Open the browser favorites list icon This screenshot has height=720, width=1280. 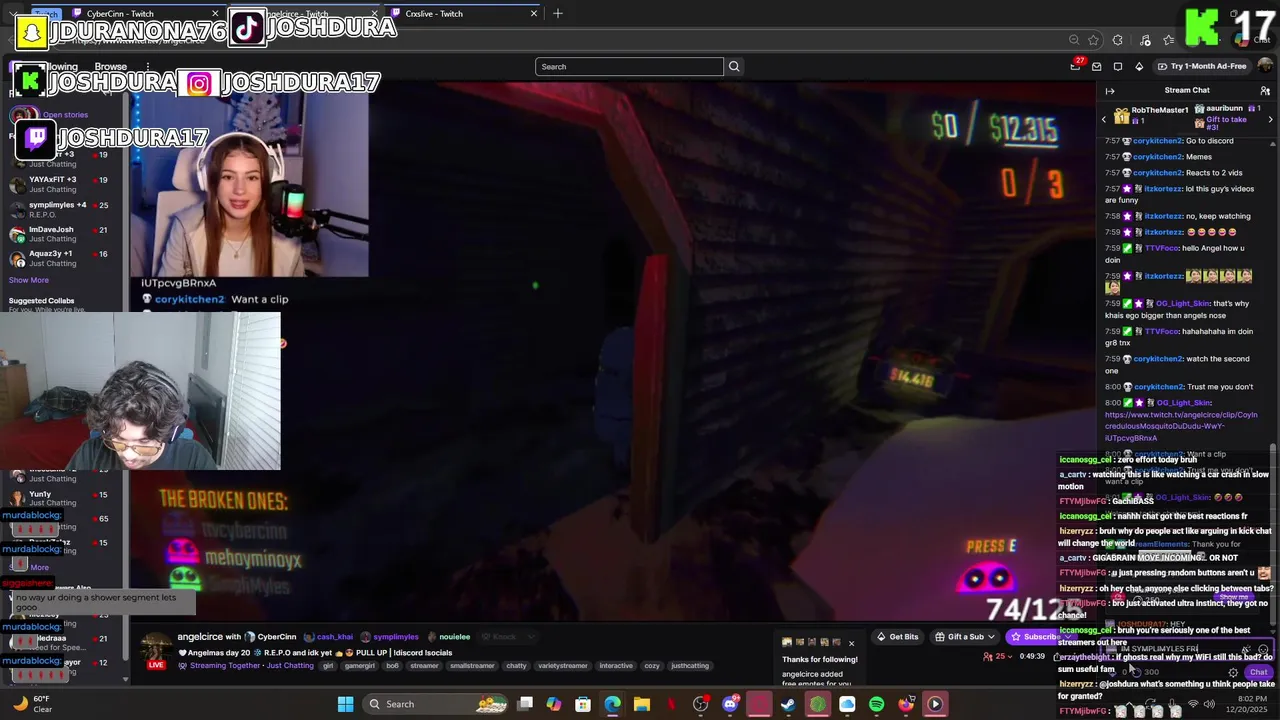point(1168,40)
